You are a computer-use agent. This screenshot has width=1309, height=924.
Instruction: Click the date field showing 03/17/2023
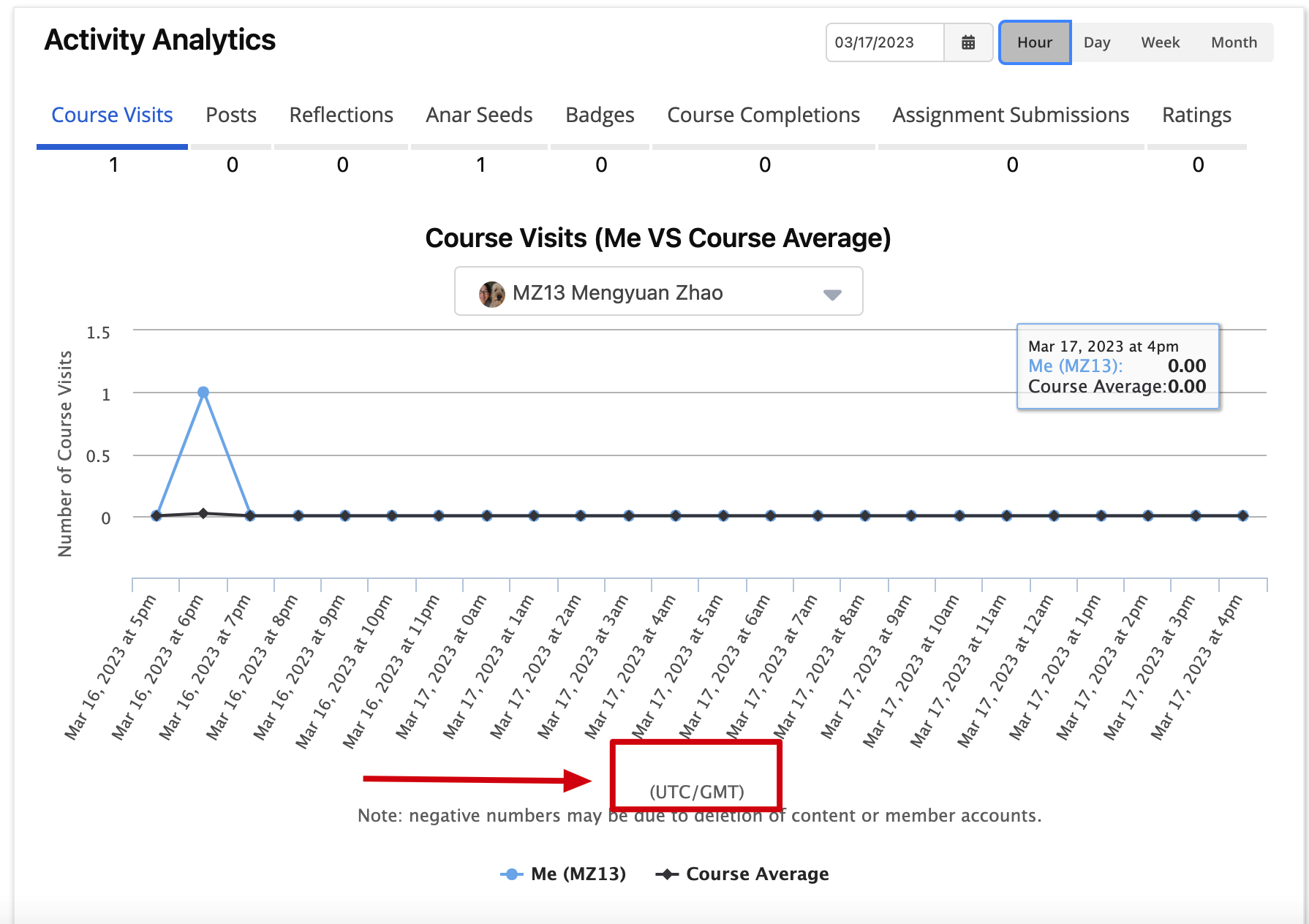[885, 42]
